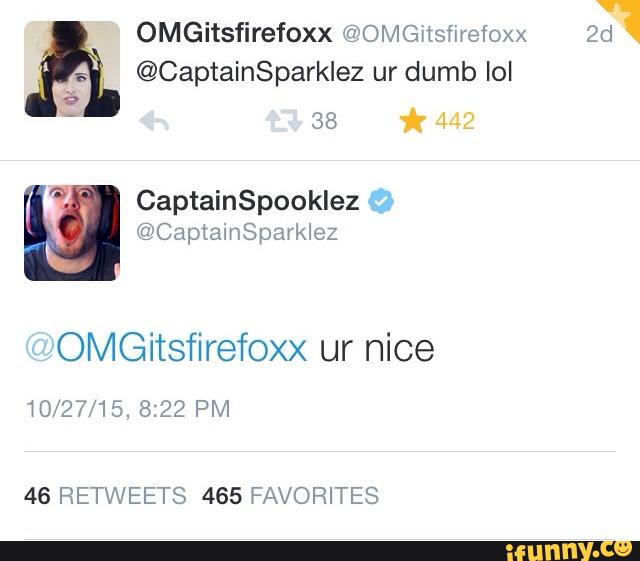View the 46 RETWEETS list

coord(105,496)
